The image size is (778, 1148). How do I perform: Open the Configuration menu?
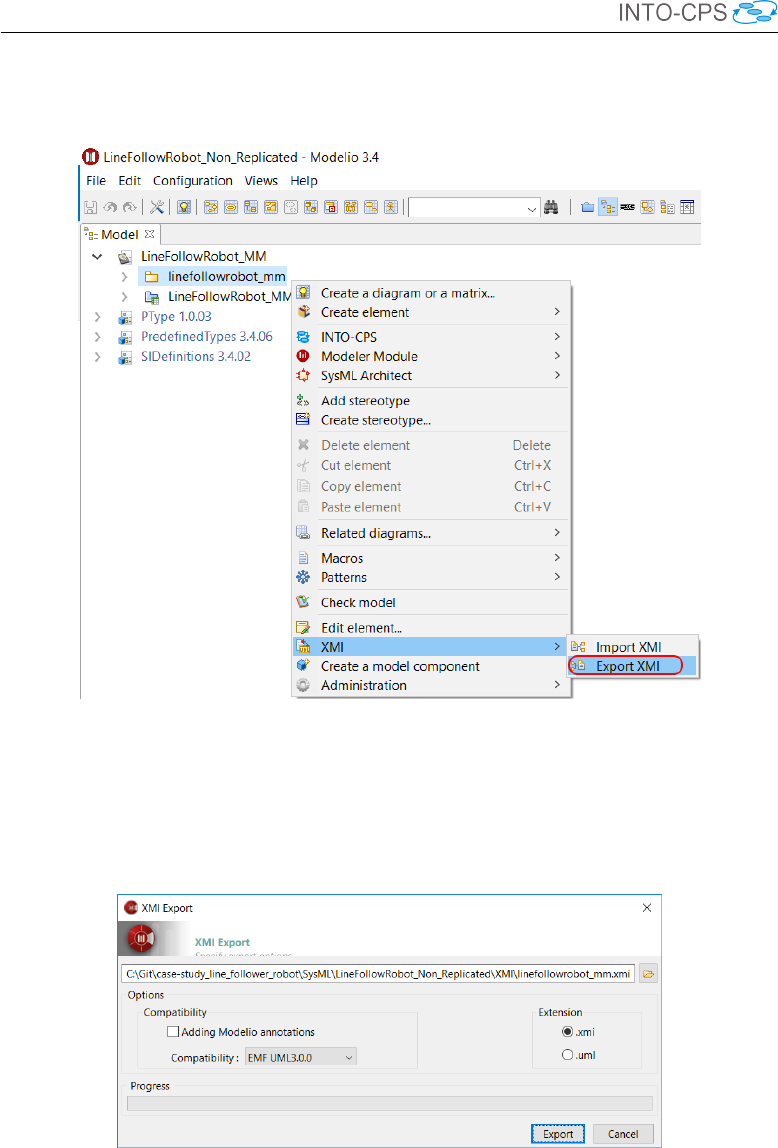point(192,181)
